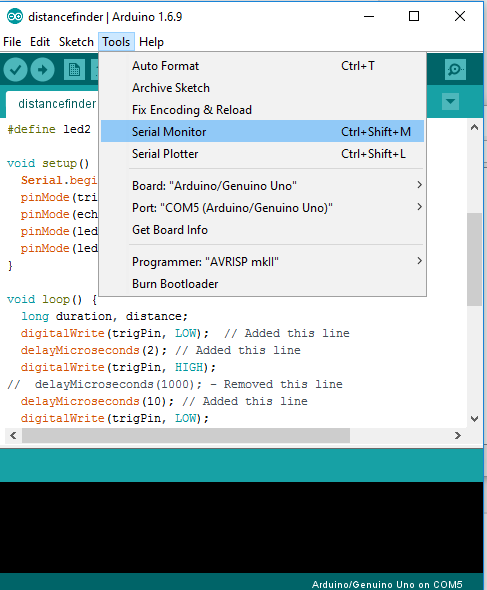Choose Archive Sketch from Tools menu

(262, 88)
